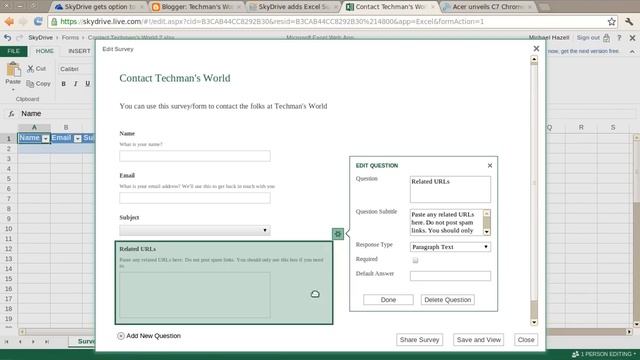This screenshot has width=640, height=360.
Task: Switch to the INSERT ribbon tab
Action: point(79,51)
